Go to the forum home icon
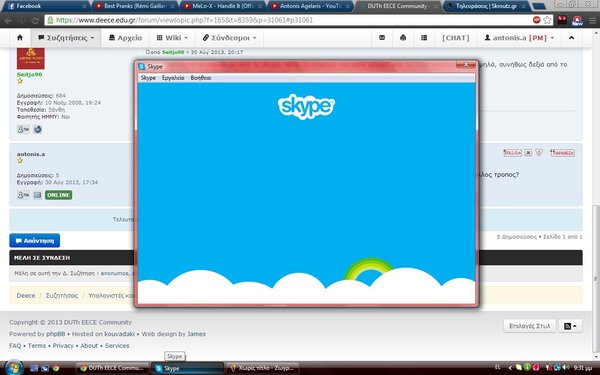 20,38
